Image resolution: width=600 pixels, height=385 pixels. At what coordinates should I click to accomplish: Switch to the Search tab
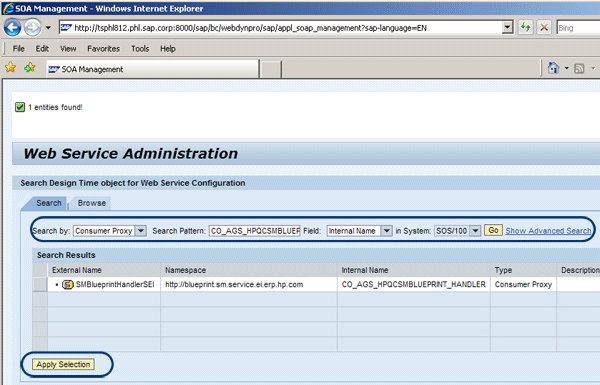click(49, 203)
